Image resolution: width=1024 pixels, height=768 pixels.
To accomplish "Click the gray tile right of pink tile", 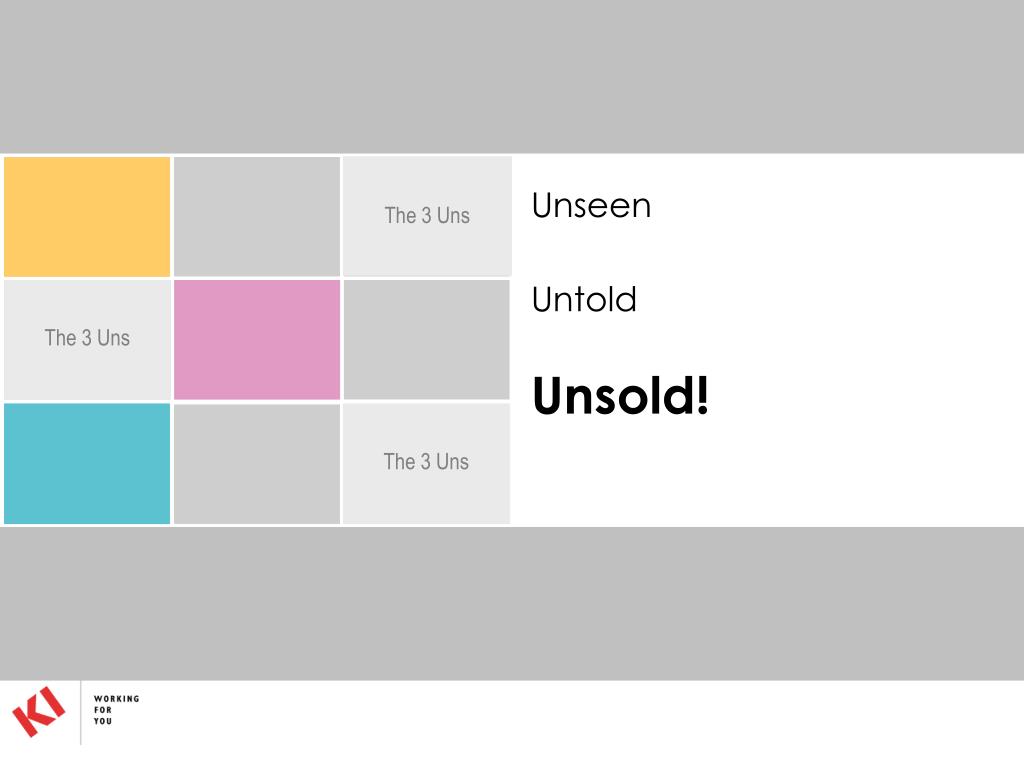I will point(426,340).
